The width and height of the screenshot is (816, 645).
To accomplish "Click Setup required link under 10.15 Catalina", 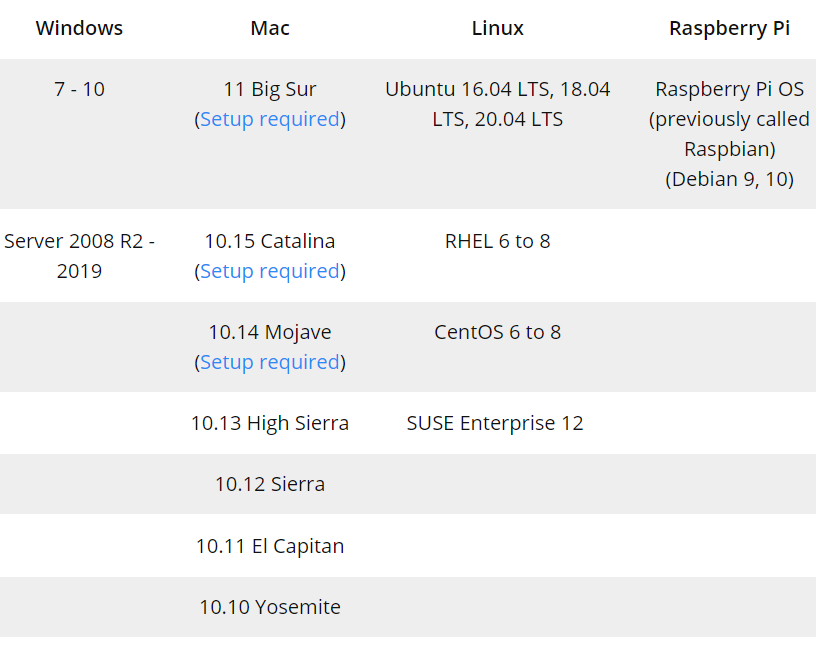I will point(270,271).
